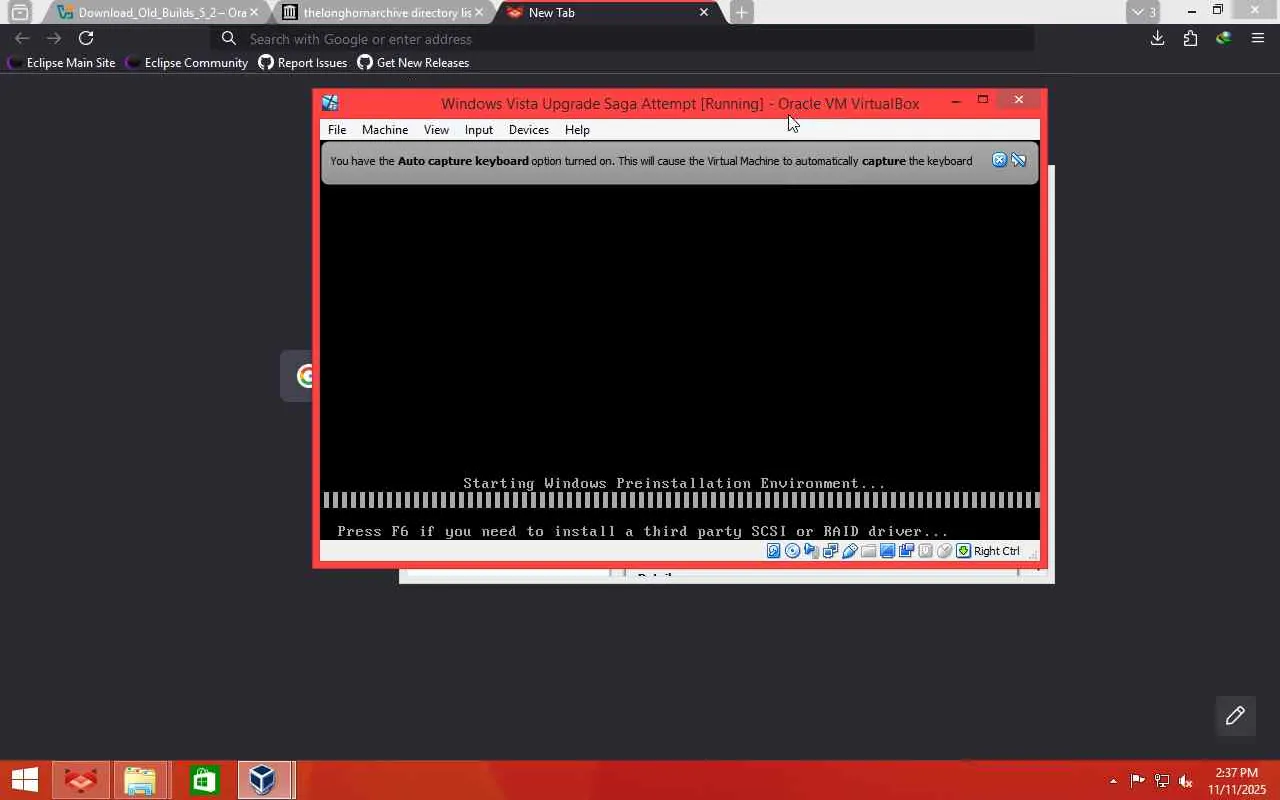The height and width of the screenshot is (800, 1280).
Task: Maximize the VirtualBox VM window
Action: [x=983, y=100]
